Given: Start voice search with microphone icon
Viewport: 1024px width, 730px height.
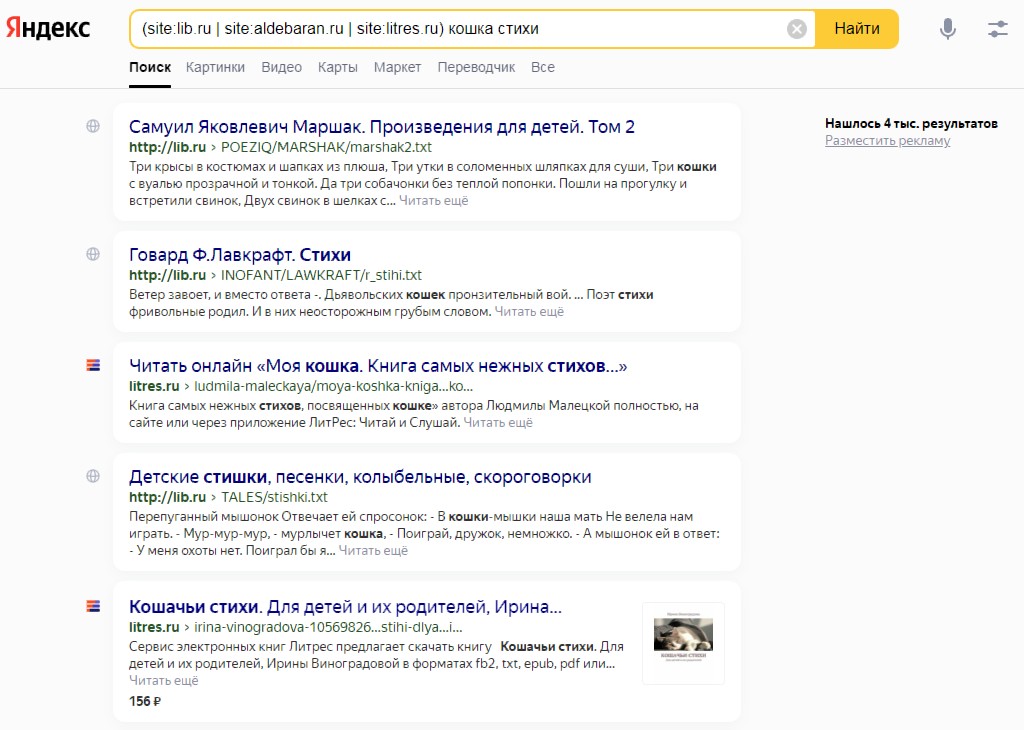Looking at the screenshot, I should tap(948, 29).
